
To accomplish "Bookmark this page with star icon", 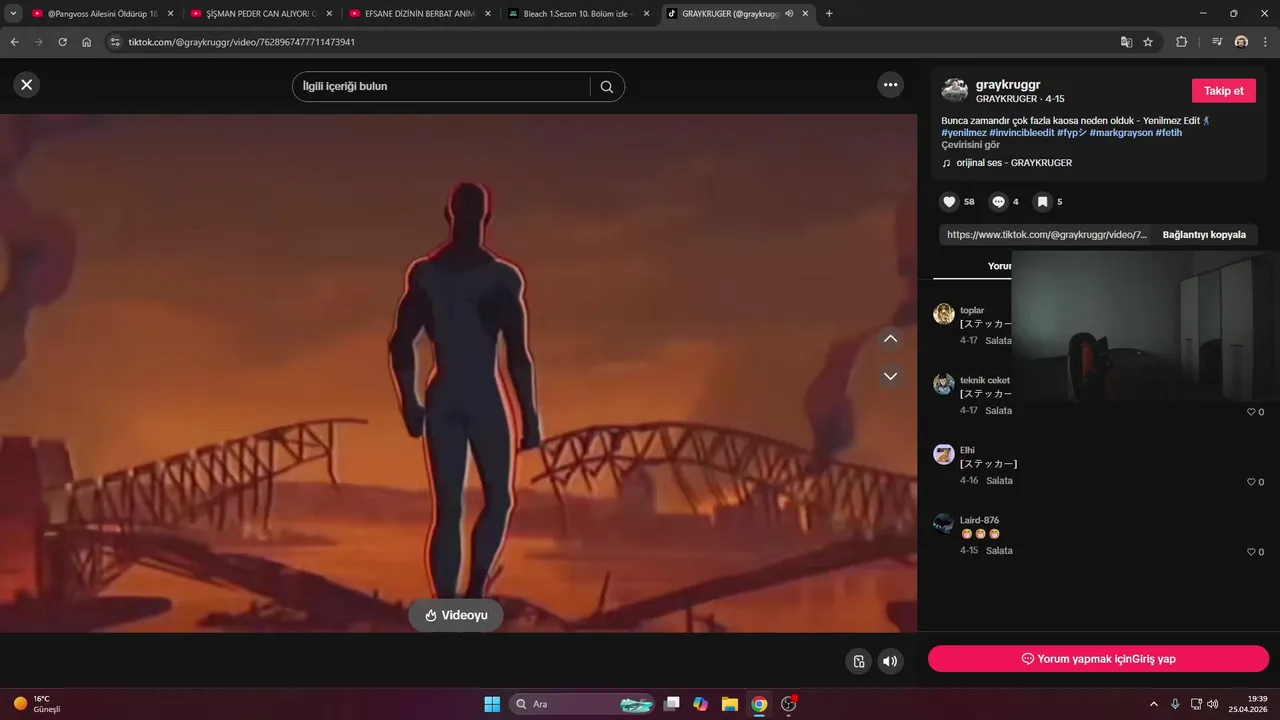I will [x=1148, y=42].
